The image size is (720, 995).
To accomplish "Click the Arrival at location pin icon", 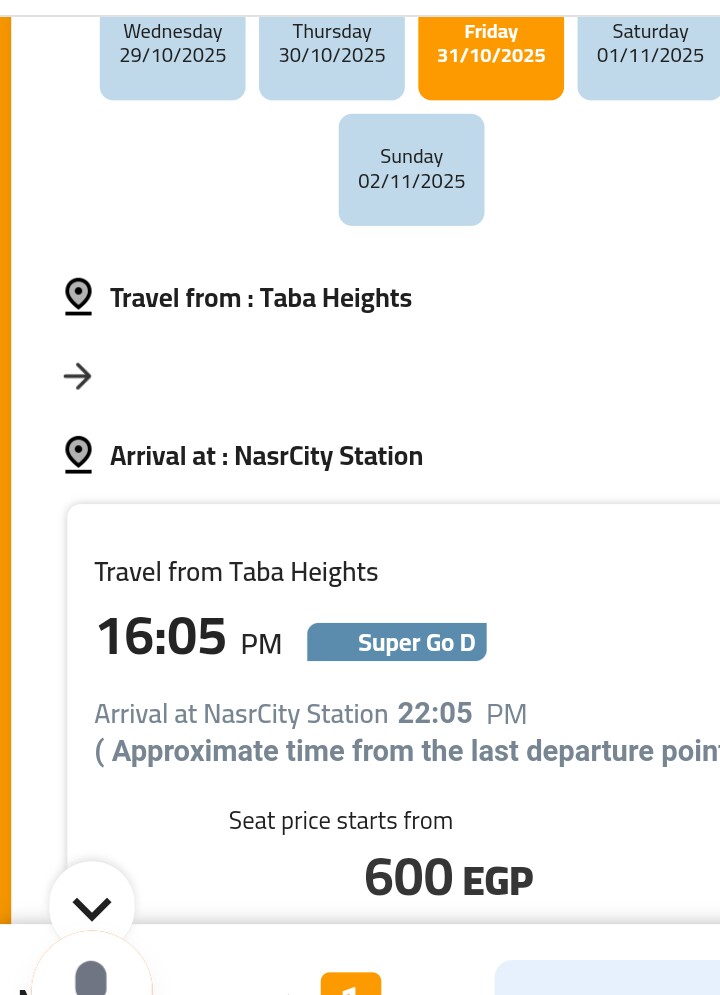I will (78, 455).
